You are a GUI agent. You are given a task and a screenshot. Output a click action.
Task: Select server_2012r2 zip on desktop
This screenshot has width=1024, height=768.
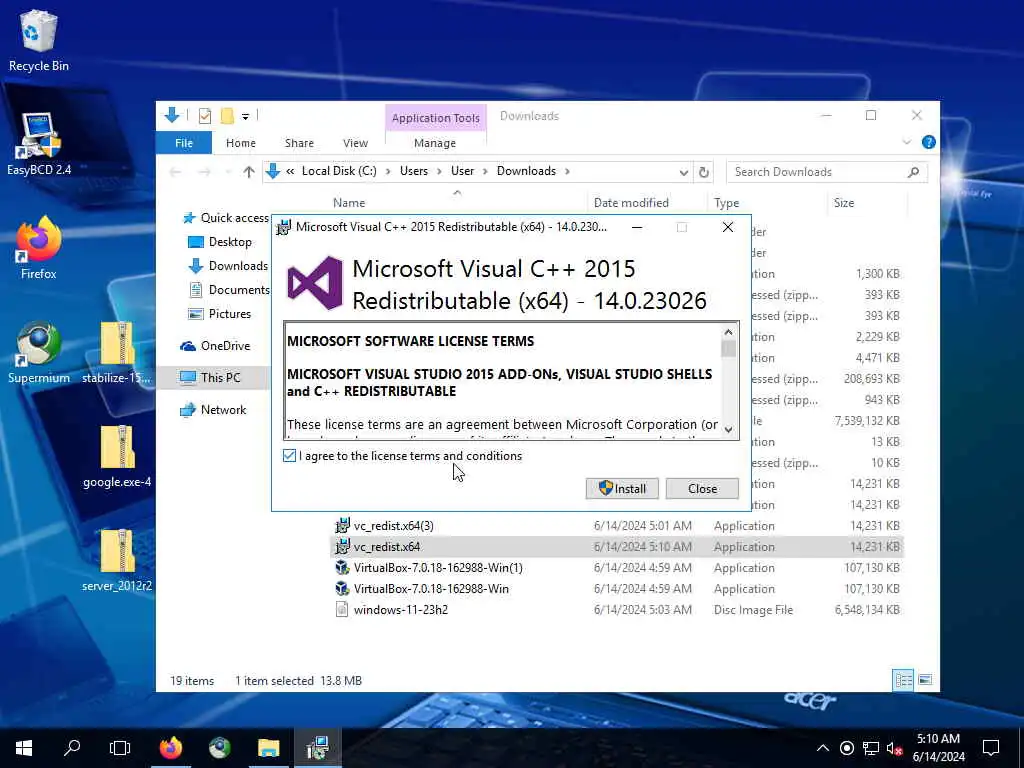coord(117,560)
